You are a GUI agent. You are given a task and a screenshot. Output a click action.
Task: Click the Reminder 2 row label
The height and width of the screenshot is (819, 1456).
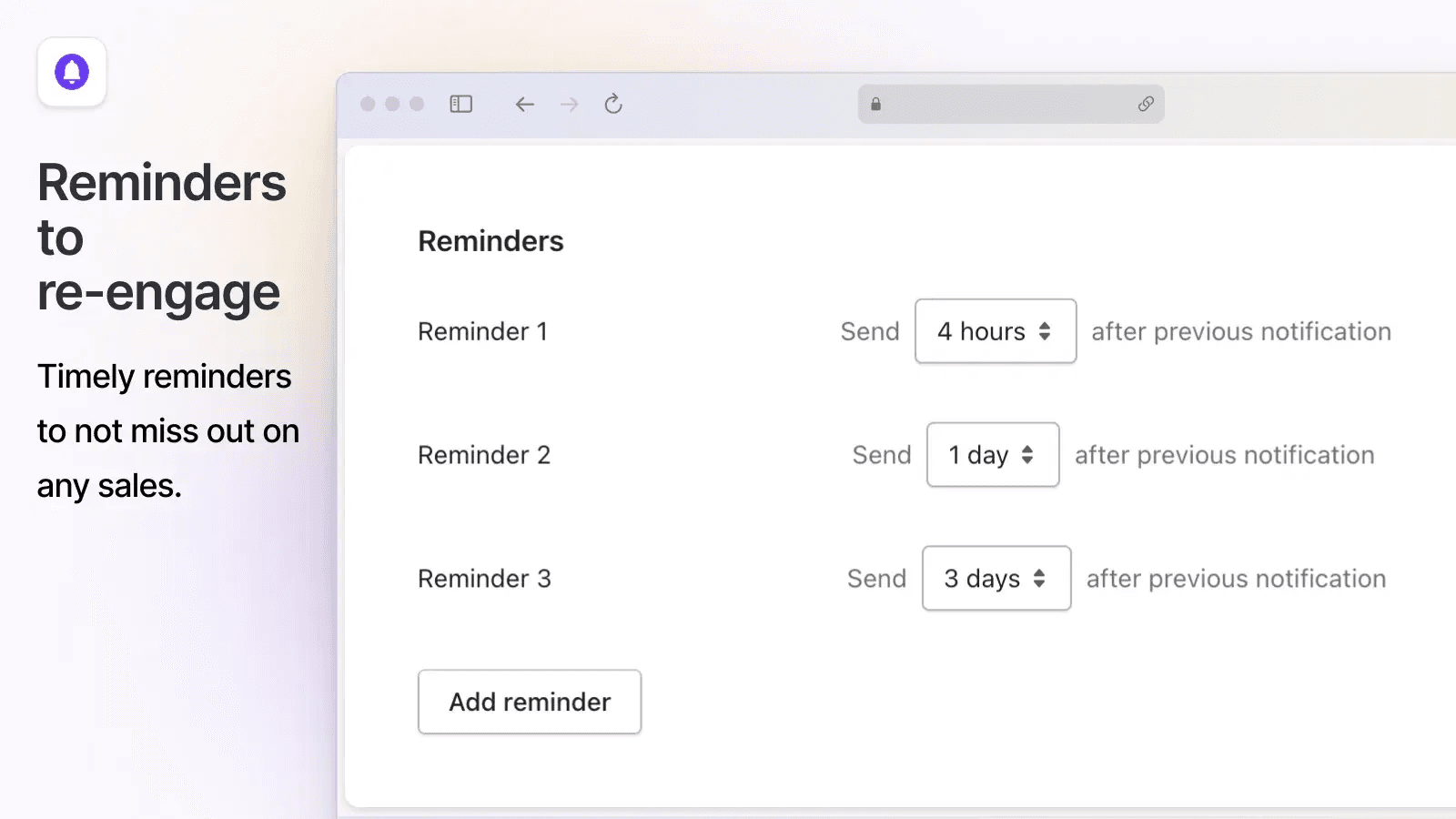[484, 455]
